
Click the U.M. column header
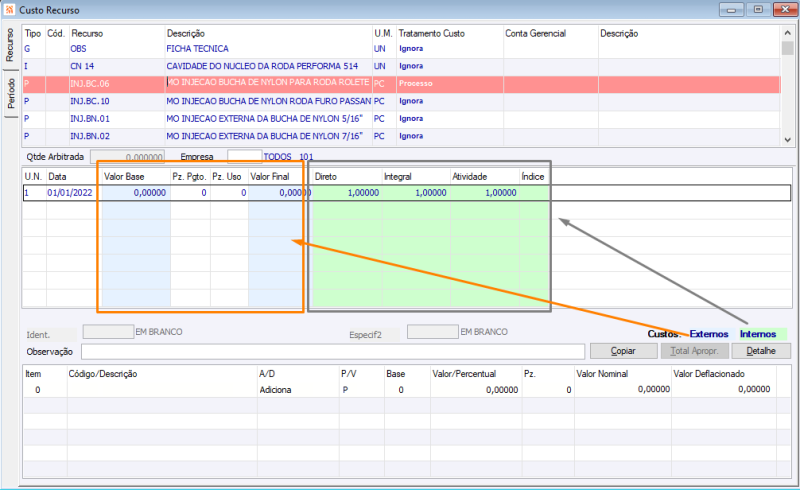coord(383,34)
